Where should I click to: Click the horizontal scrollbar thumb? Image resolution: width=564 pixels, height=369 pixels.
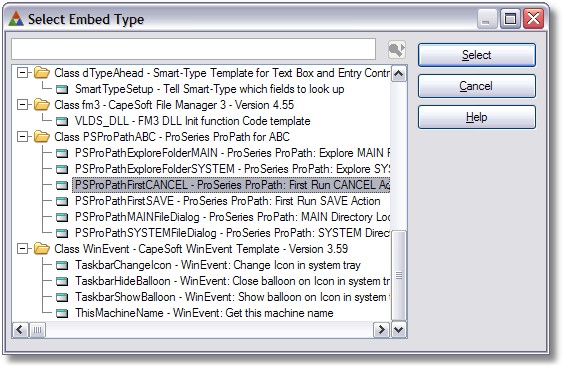point(37,330)
